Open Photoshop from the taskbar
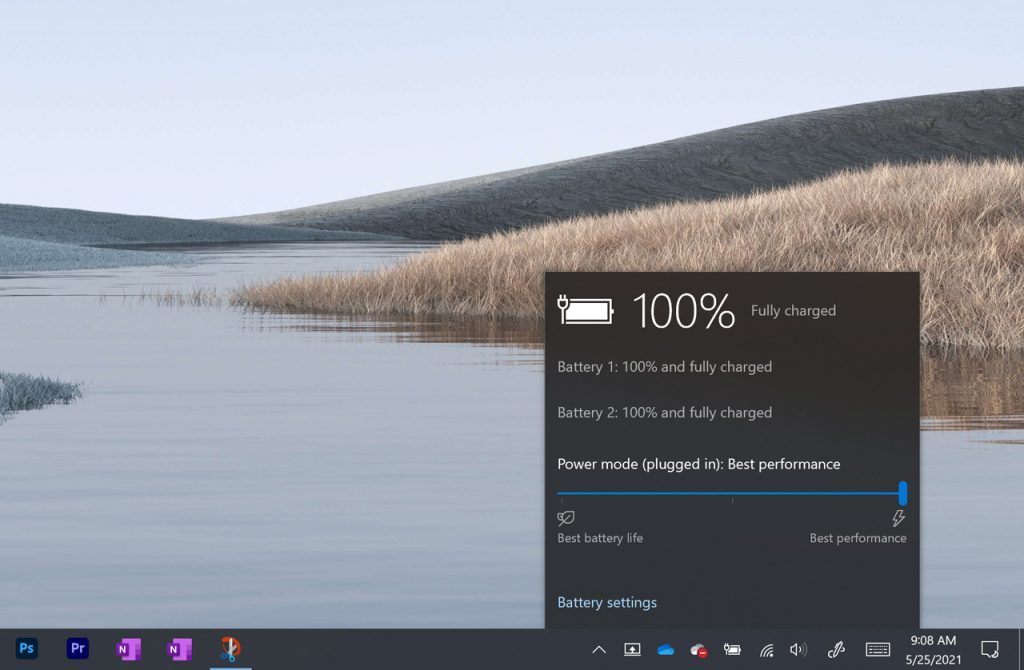This screenshot has height=670, width=1024. 27,648
